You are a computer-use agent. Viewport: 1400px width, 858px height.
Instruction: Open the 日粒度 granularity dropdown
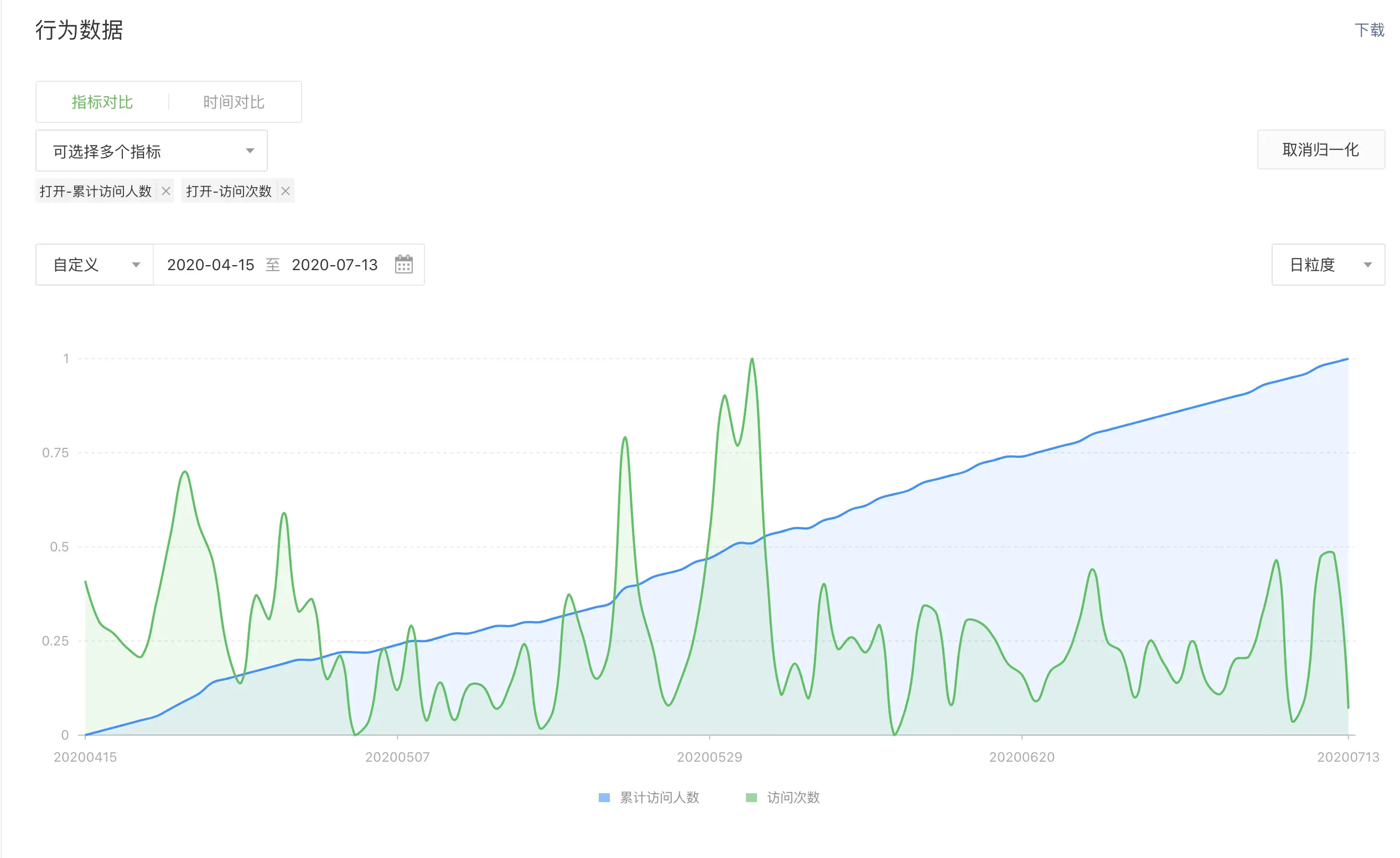click(1328, 265)
